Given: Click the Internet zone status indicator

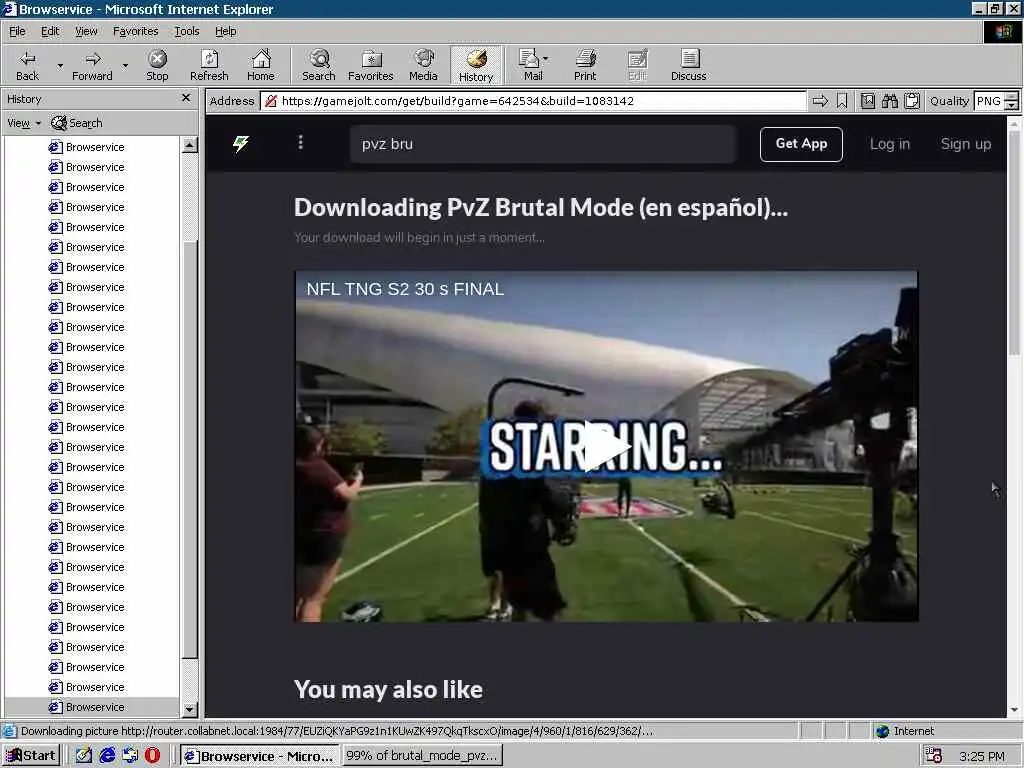Looking at the screenshot, I should click(905, 731).
